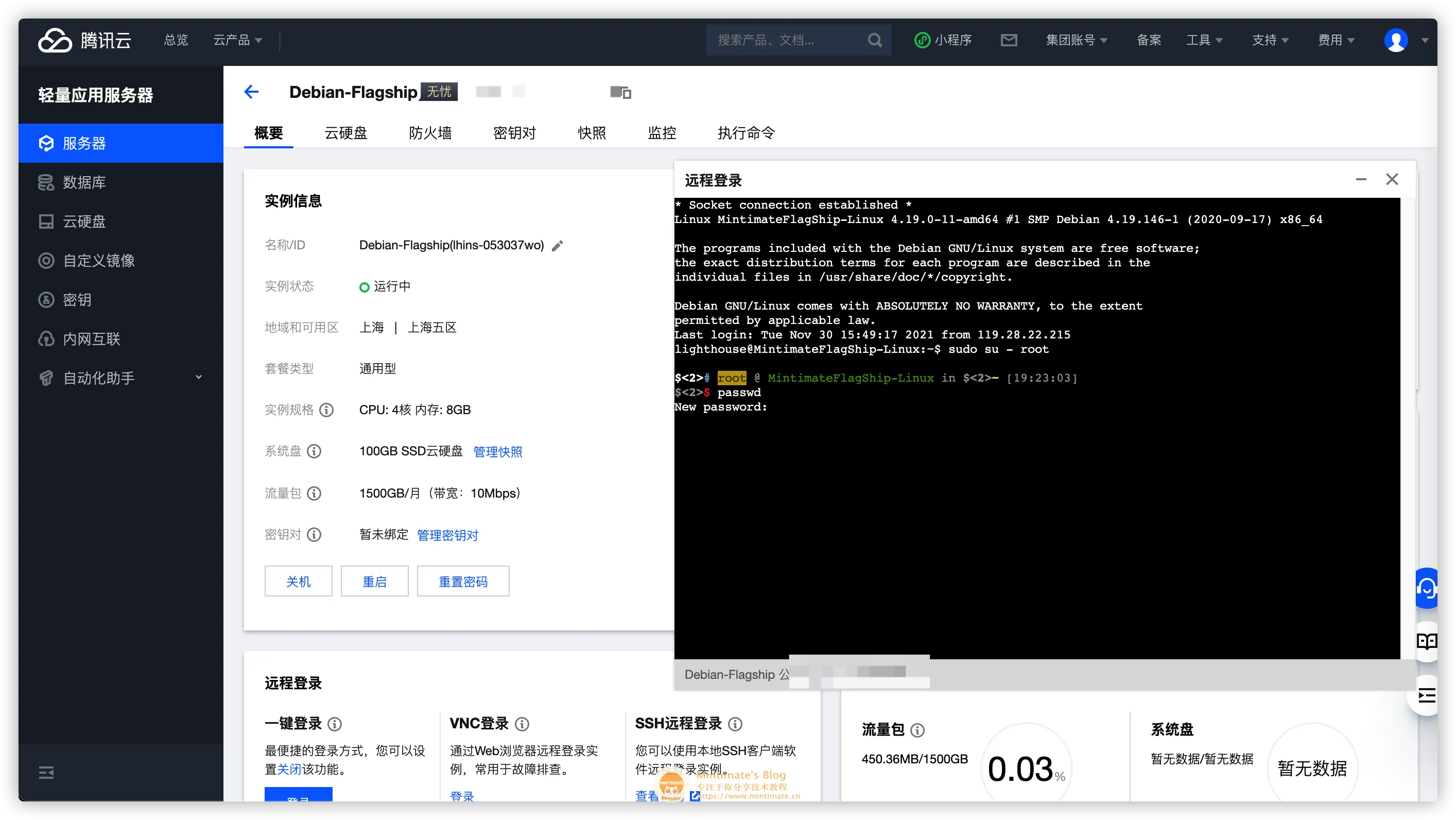Switch to the 密钥对 tab
The image size is (1456, 820).
pyautogui.click(x=514, y=133)
